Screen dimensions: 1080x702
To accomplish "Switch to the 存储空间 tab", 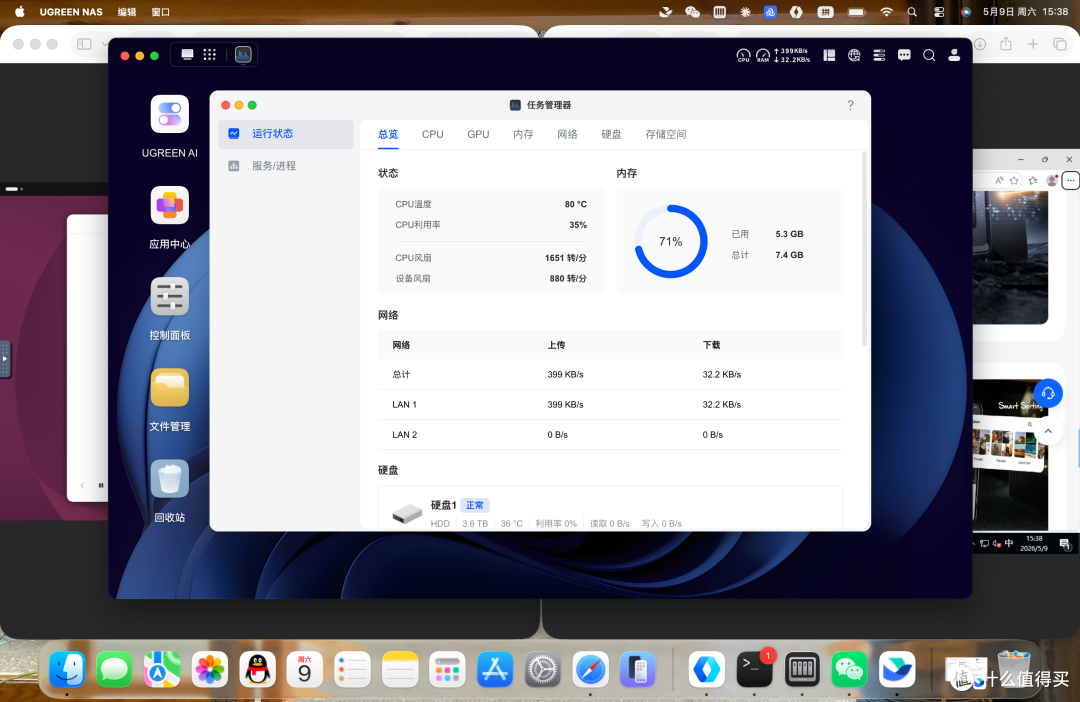I will [x=665, y=134].
